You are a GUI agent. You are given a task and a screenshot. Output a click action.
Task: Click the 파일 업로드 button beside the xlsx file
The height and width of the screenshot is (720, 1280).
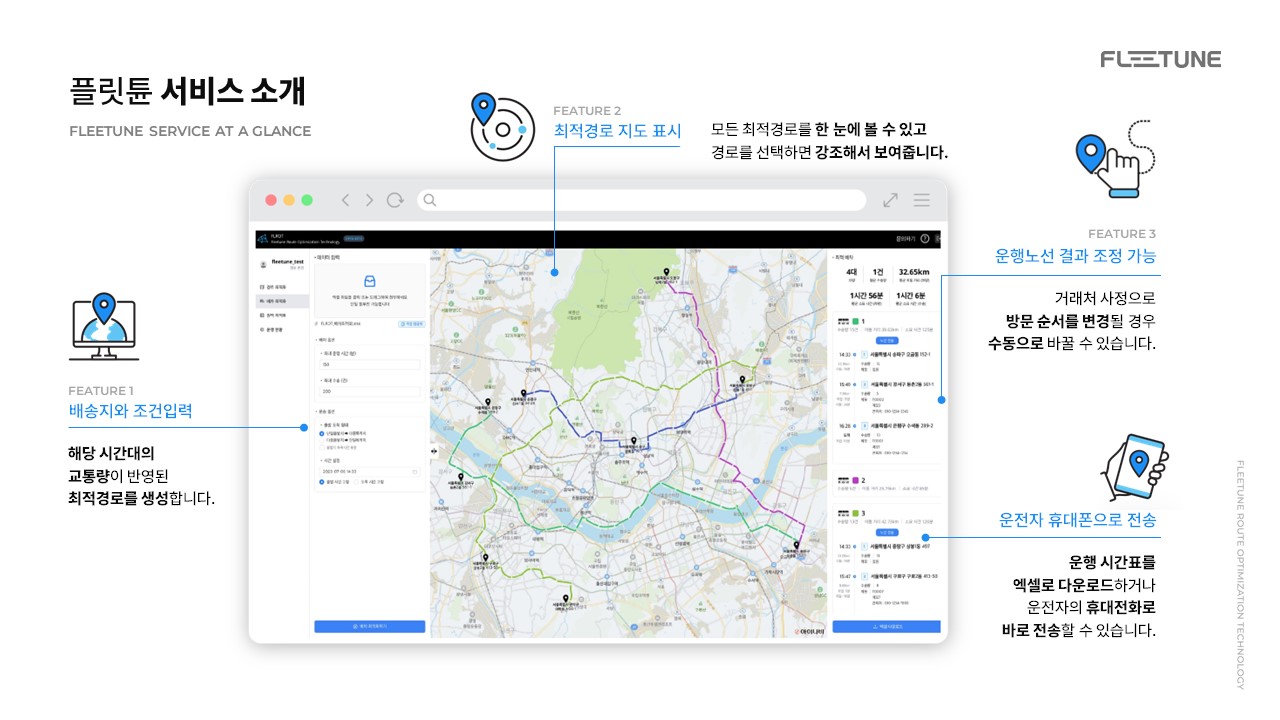pos(412,324)
